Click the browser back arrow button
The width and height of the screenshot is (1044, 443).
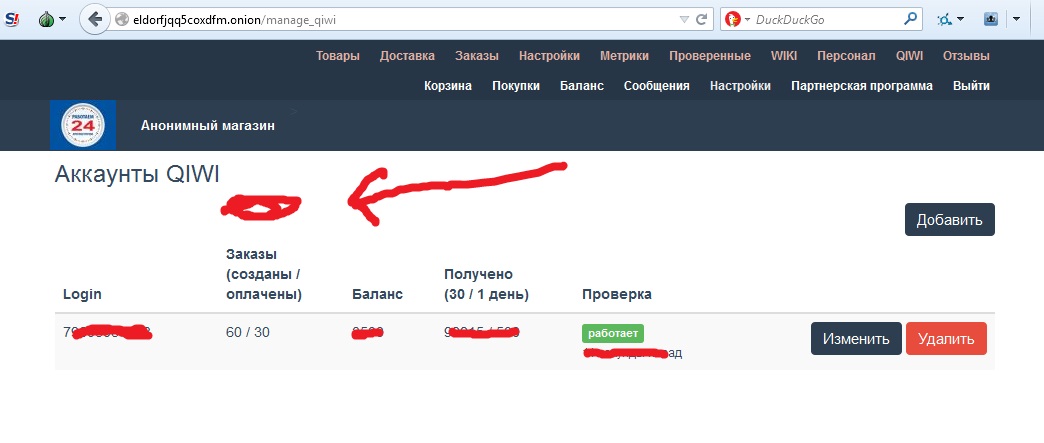(95, 19)
